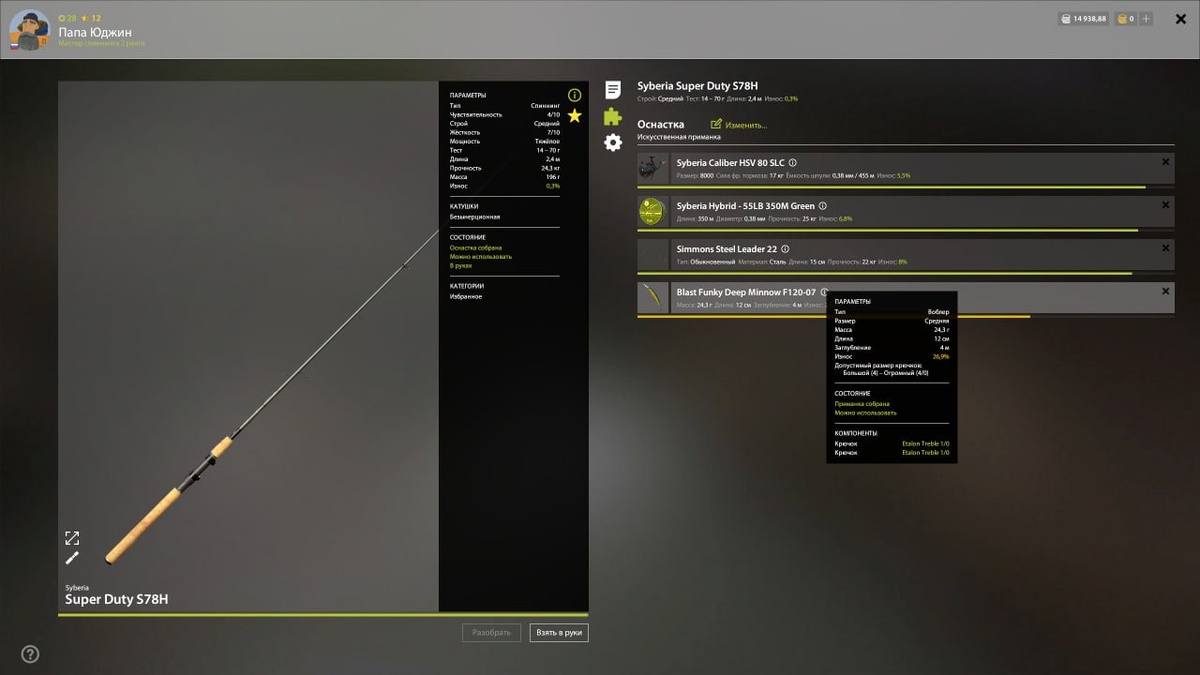Select the green puzzle rig tab

(613, 117)
